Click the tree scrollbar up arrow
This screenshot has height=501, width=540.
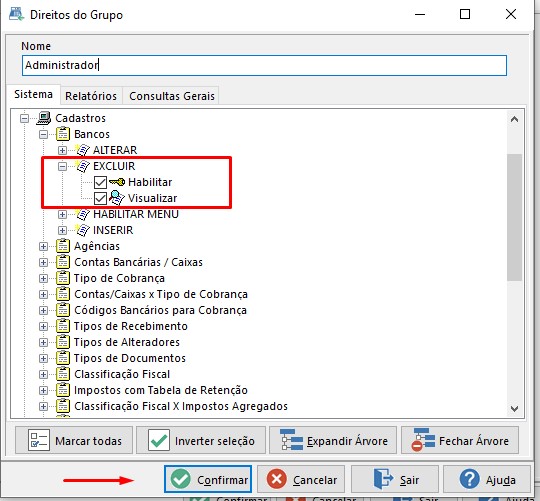click(x=515, y=119)
